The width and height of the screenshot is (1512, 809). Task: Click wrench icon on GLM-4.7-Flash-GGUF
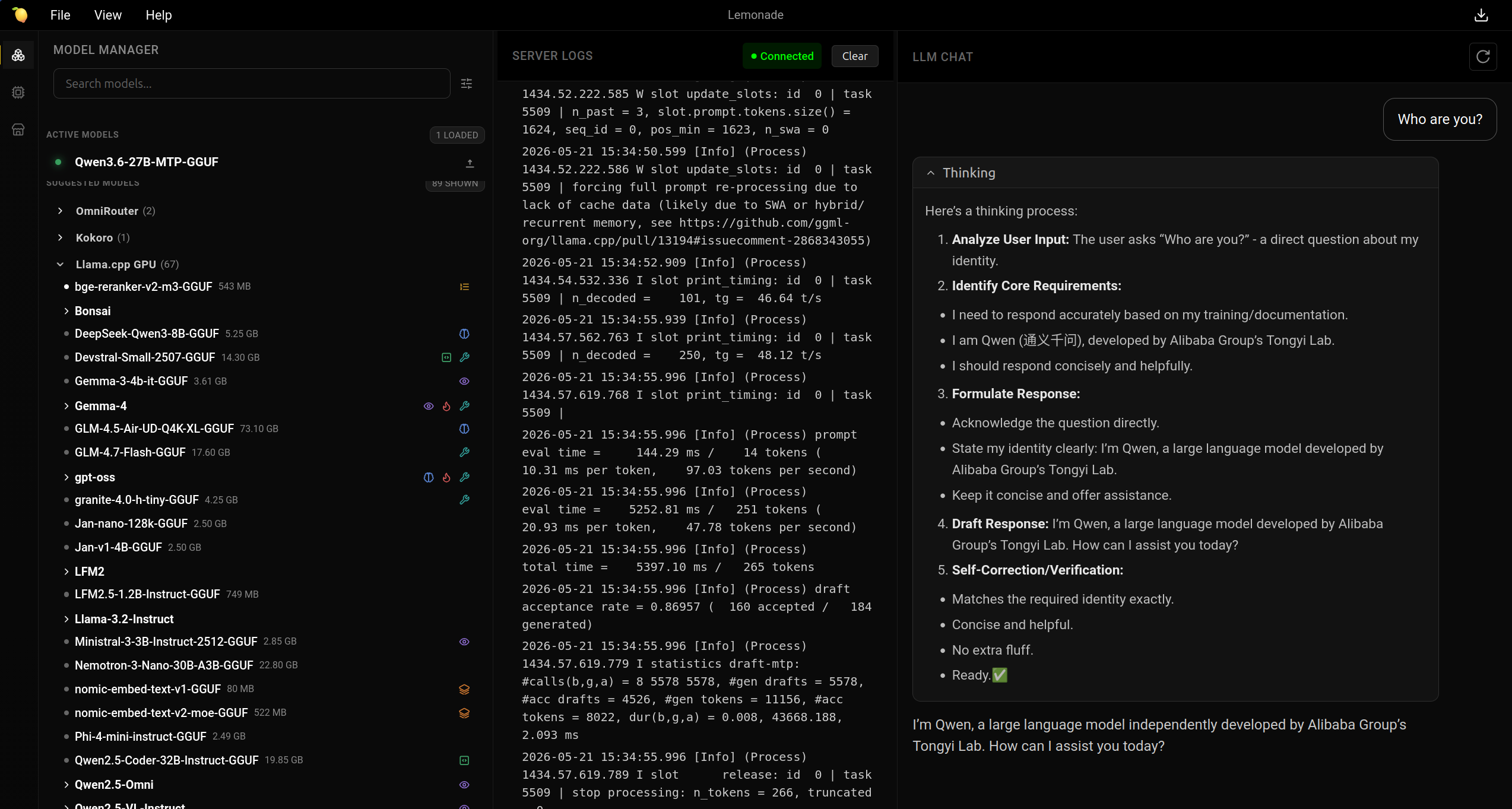pyautogui.click(x=464, y=452)
